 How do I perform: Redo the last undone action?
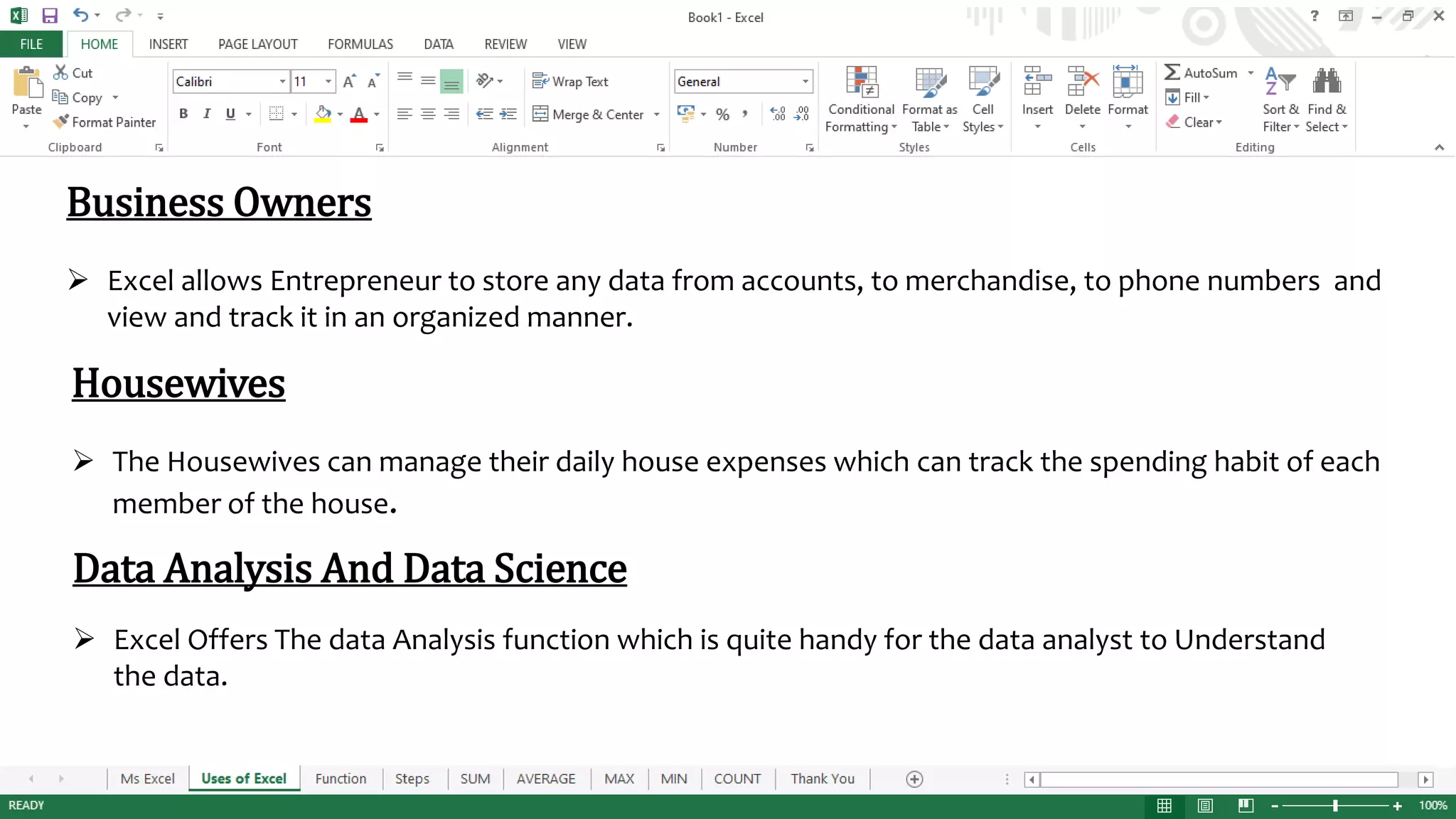(123, 15)
